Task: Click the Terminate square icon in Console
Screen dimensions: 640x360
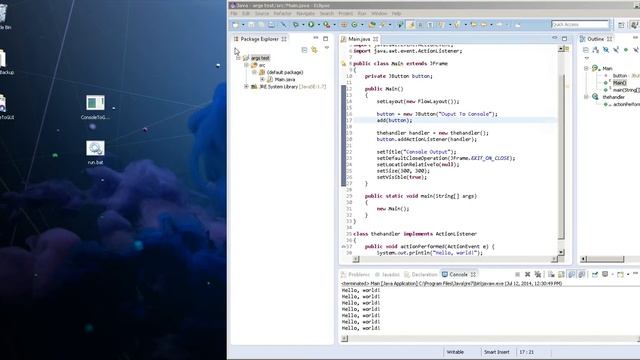Action: click(x=518, y=274)
